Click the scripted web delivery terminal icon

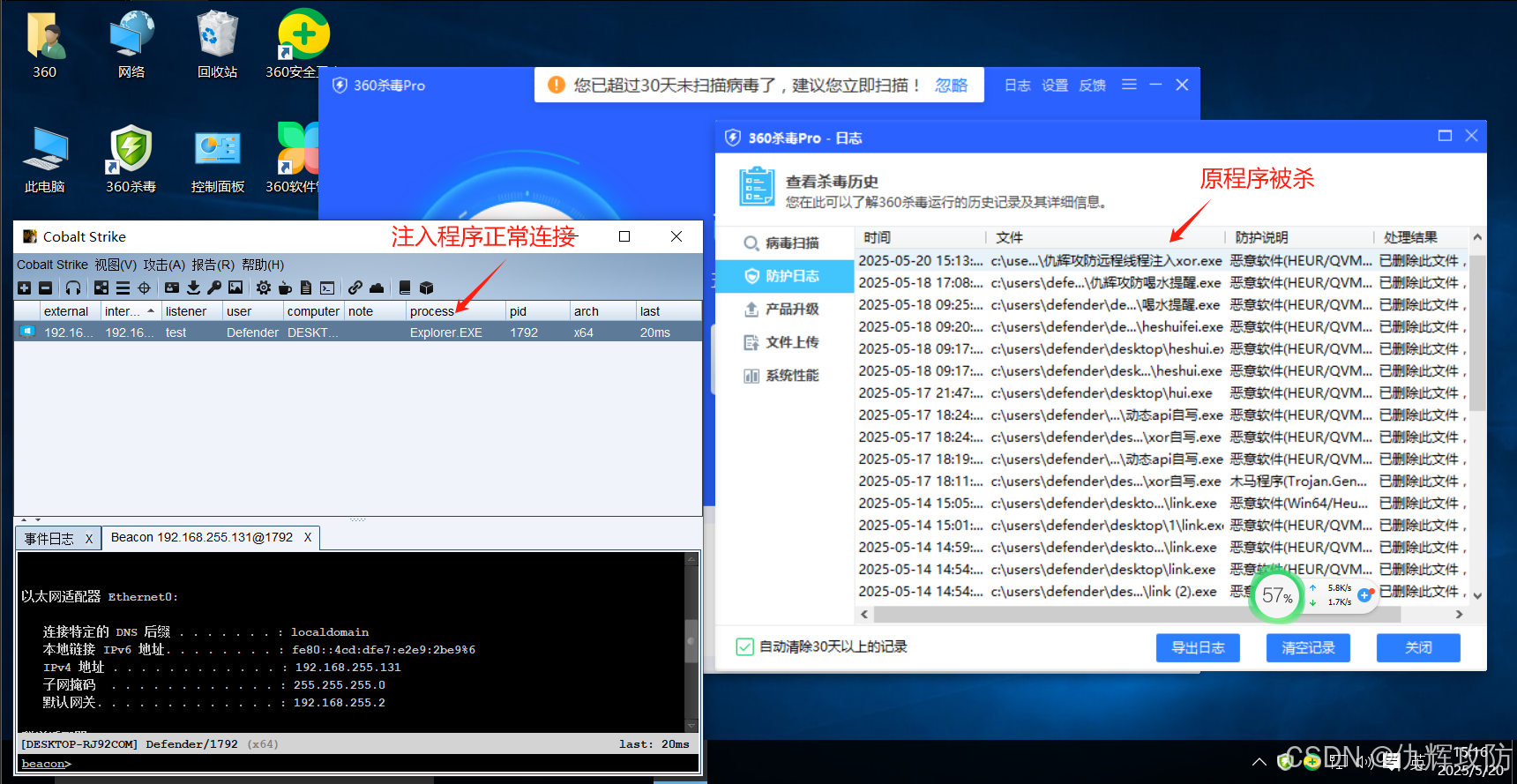pos(327,287)
